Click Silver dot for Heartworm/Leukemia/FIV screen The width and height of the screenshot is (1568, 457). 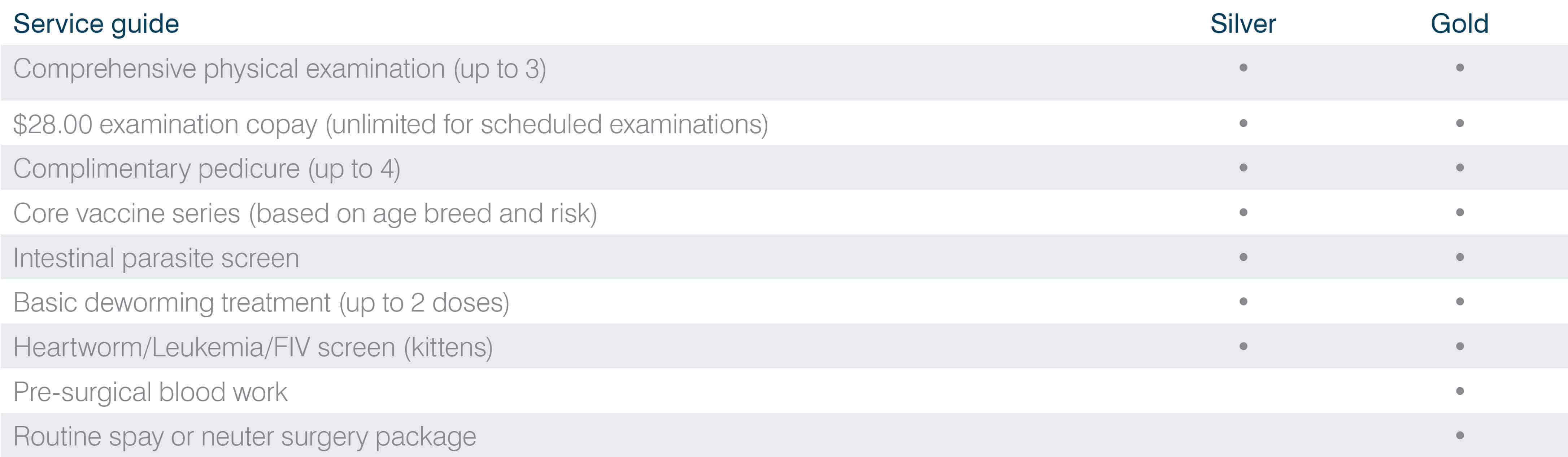pos(1243,346)
